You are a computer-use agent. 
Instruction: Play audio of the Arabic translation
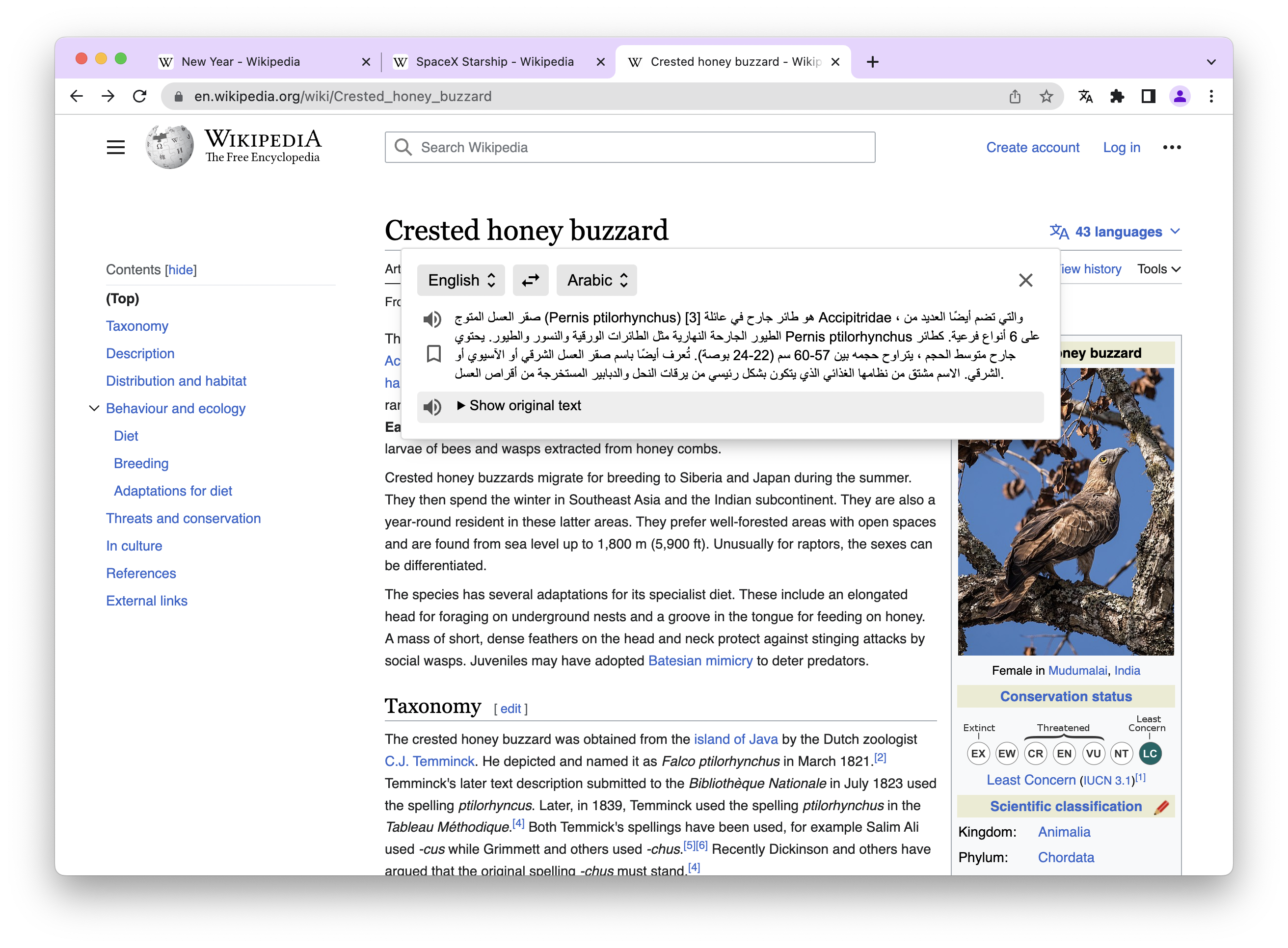(432, 319)
